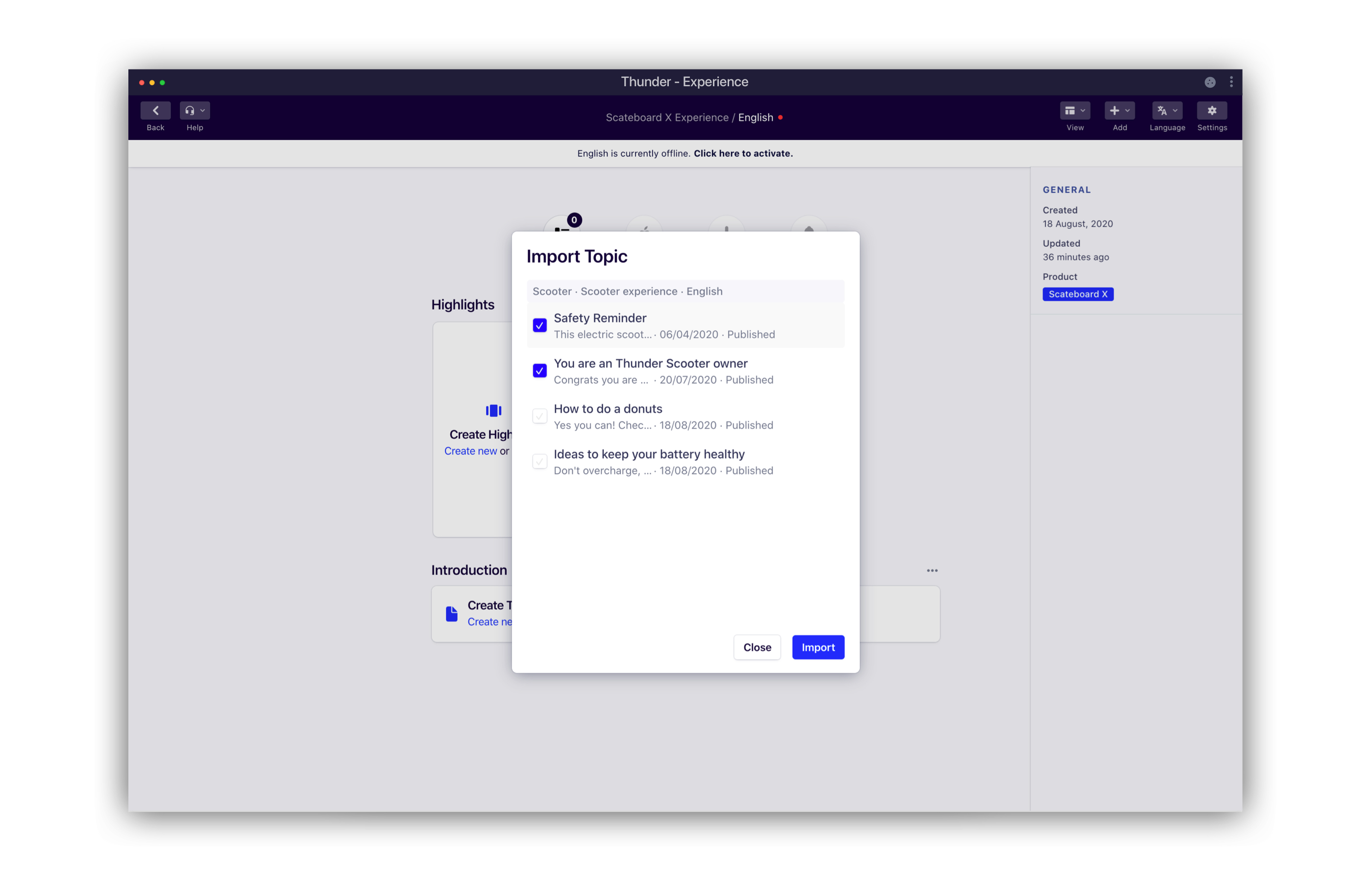Viewport: 1372px width, 882px height.
Task: Uncheck the Safety Reminder checkbox
Action: 539,325
